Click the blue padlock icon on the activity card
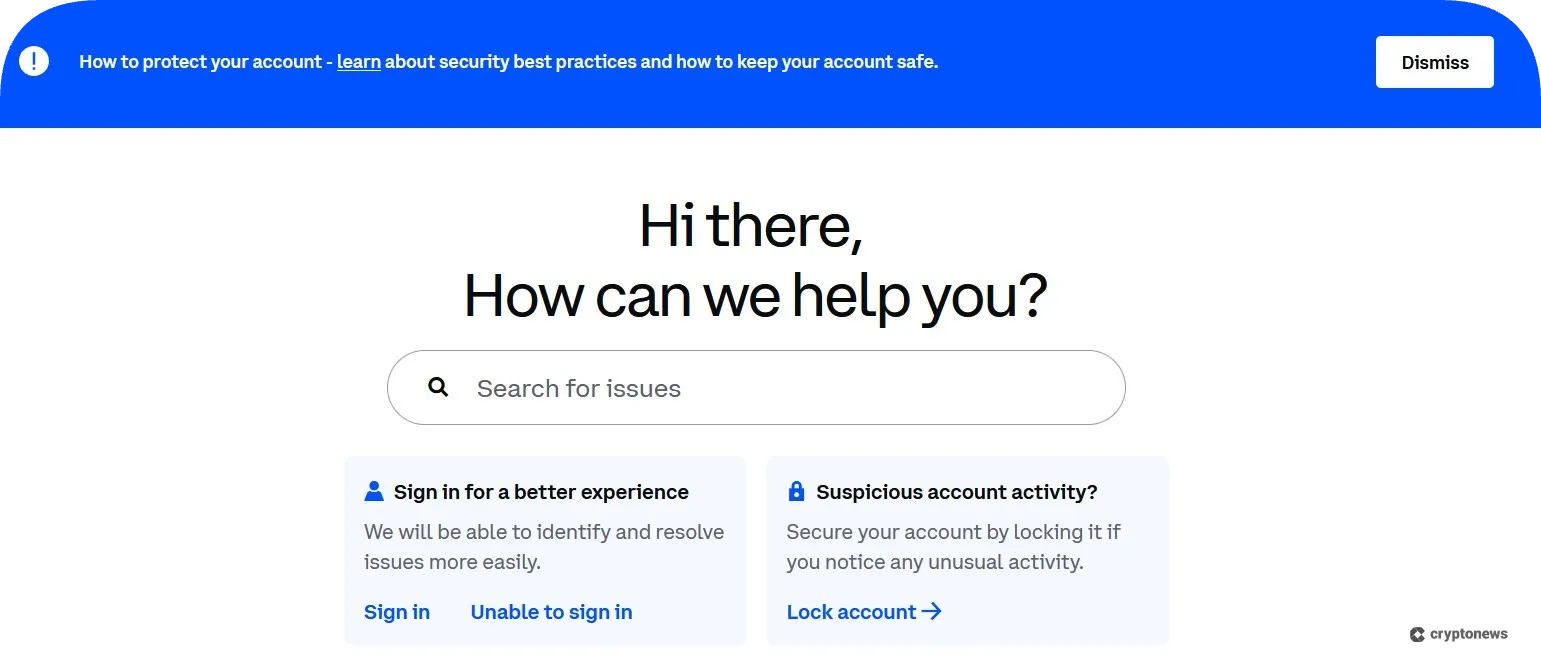Image resolution: width=1541 pixels, height=672 pixels. coord(796,490)
